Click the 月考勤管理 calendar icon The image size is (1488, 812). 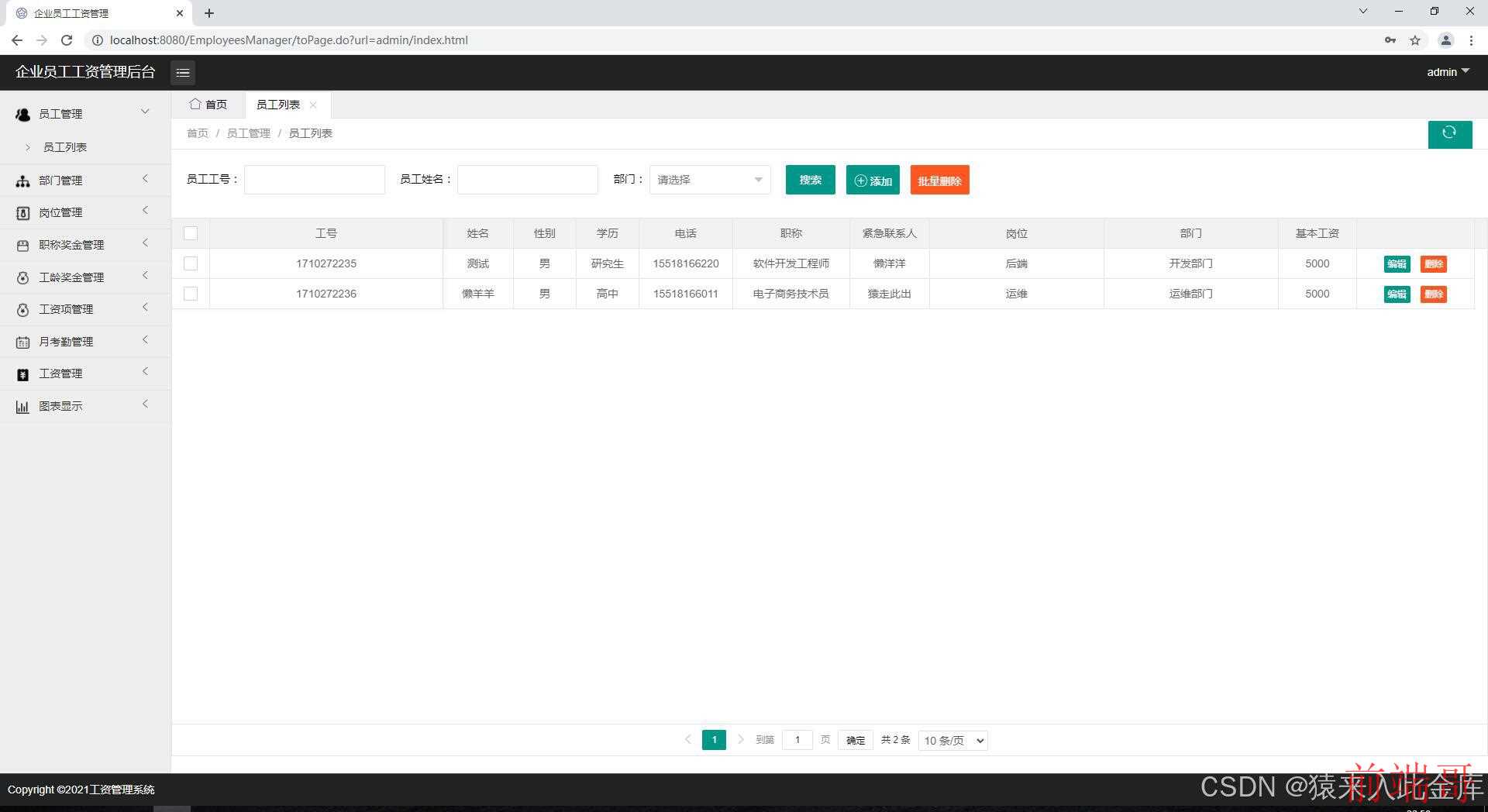click(22, 342)
